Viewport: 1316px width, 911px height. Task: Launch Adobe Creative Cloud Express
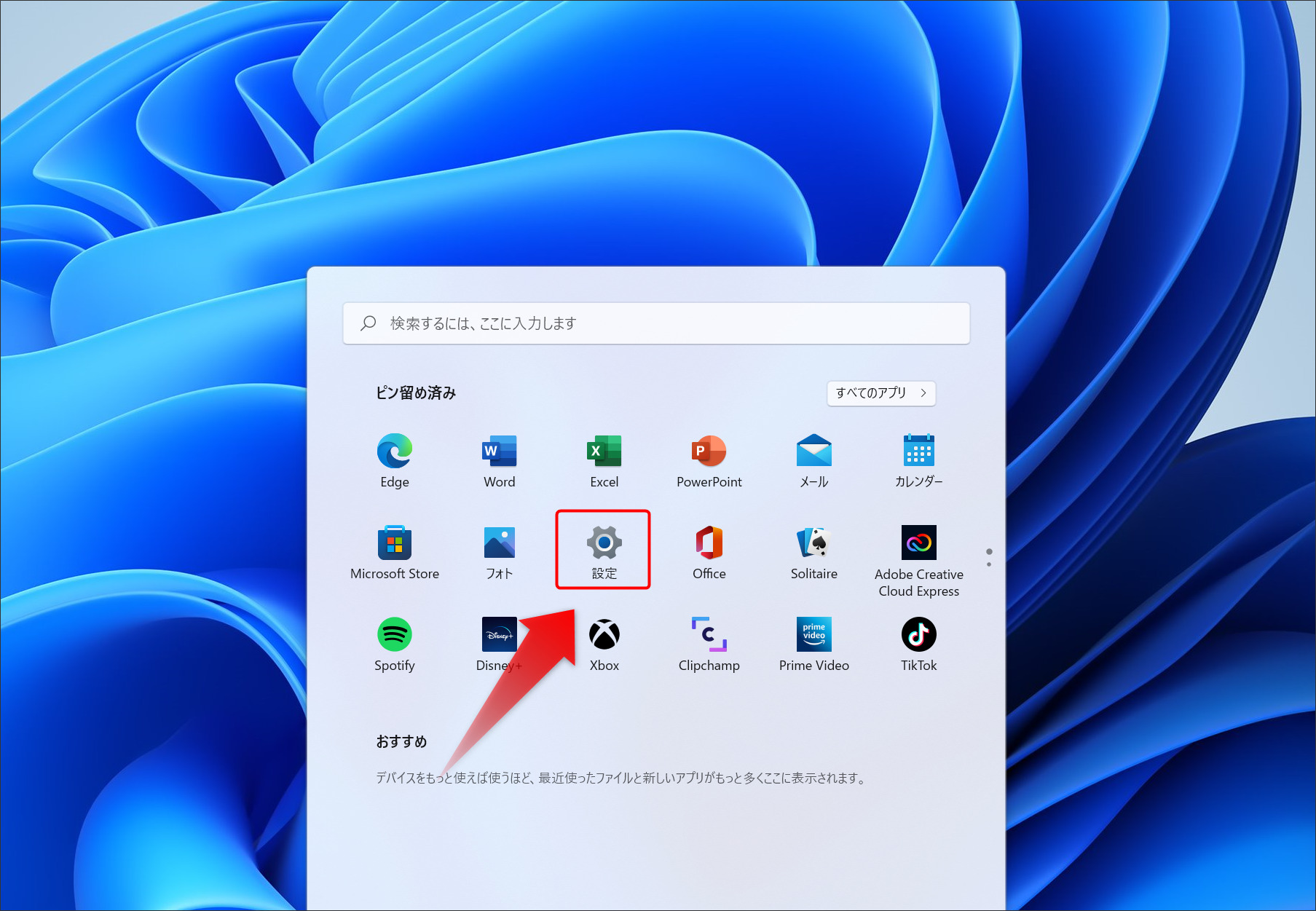coord(918,561)
